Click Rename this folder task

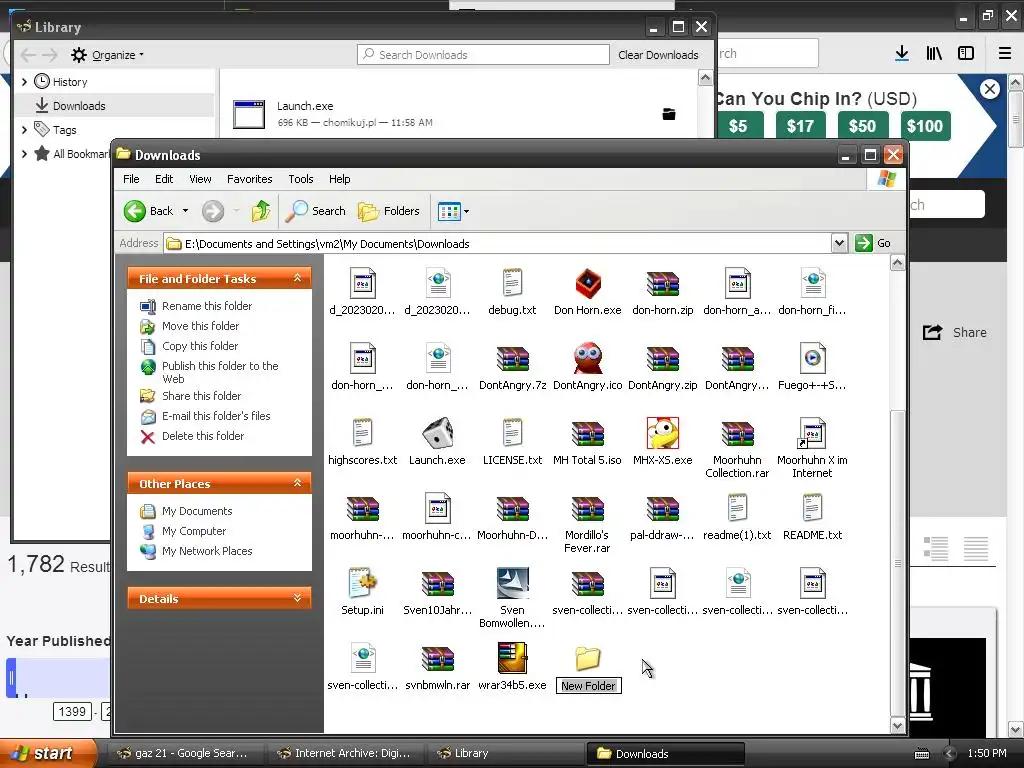(x=206, y=306)
